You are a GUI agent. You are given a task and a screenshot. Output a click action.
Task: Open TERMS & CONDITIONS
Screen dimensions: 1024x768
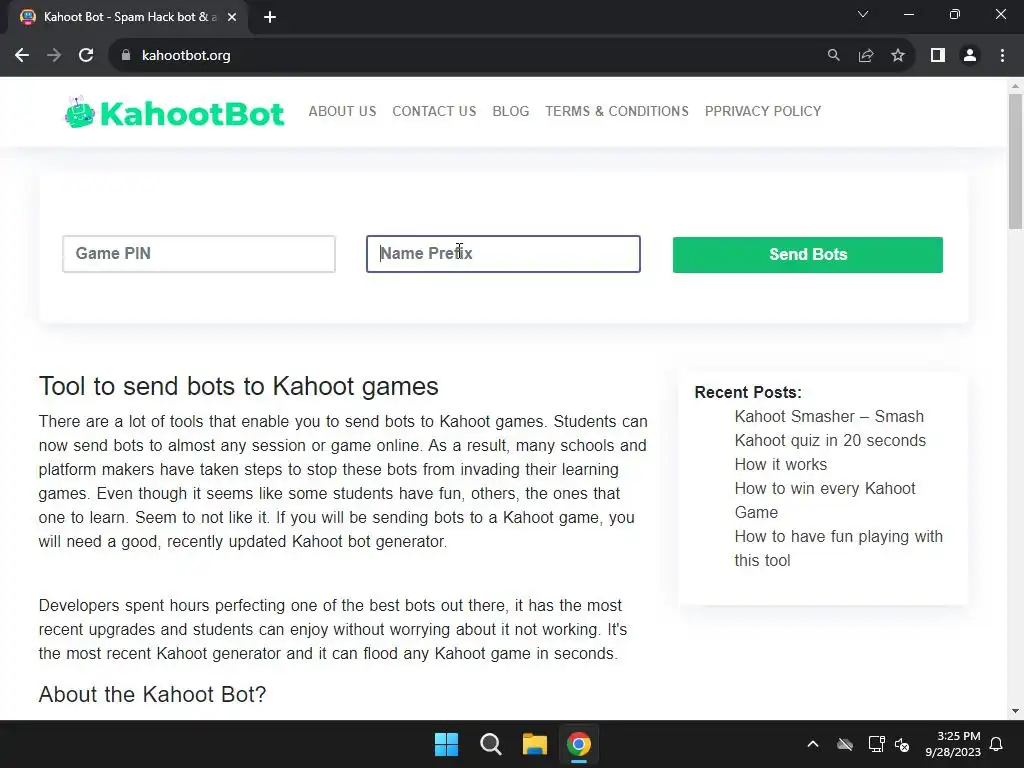617,111
